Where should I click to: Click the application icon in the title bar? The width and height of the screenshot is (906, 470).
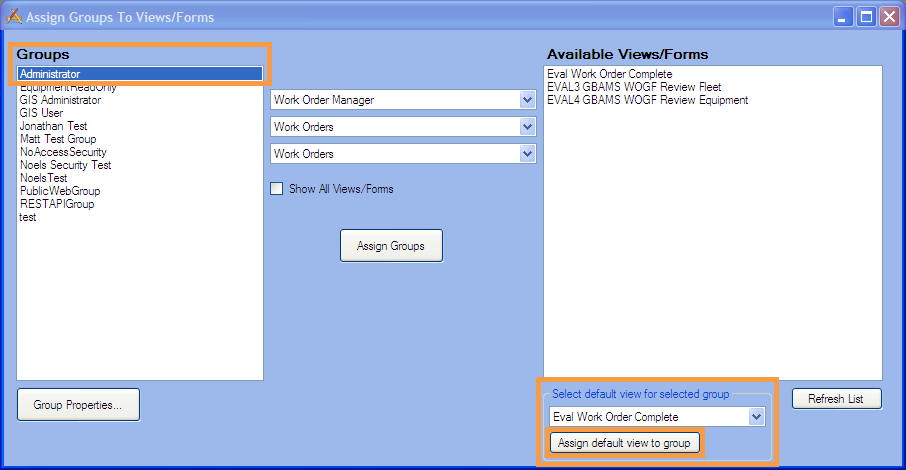click(14, 16)
